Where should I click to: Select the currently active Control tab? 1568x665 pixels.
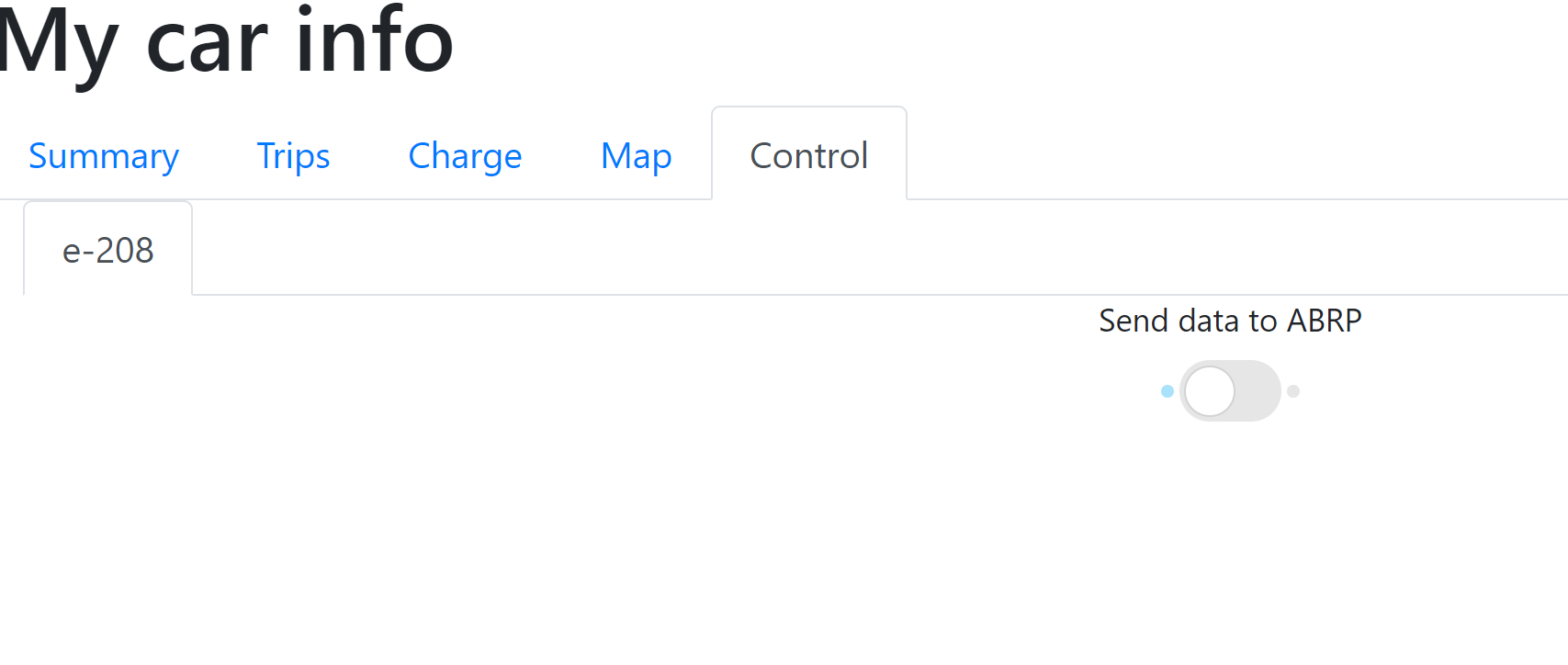[808, 155]
